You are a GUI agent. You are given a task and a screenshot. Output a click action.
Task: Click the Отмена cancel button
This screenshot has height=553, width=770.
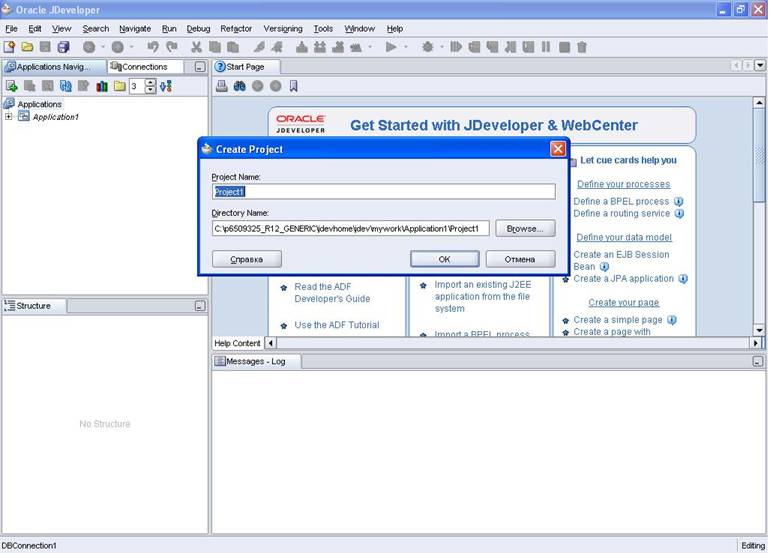520,259
